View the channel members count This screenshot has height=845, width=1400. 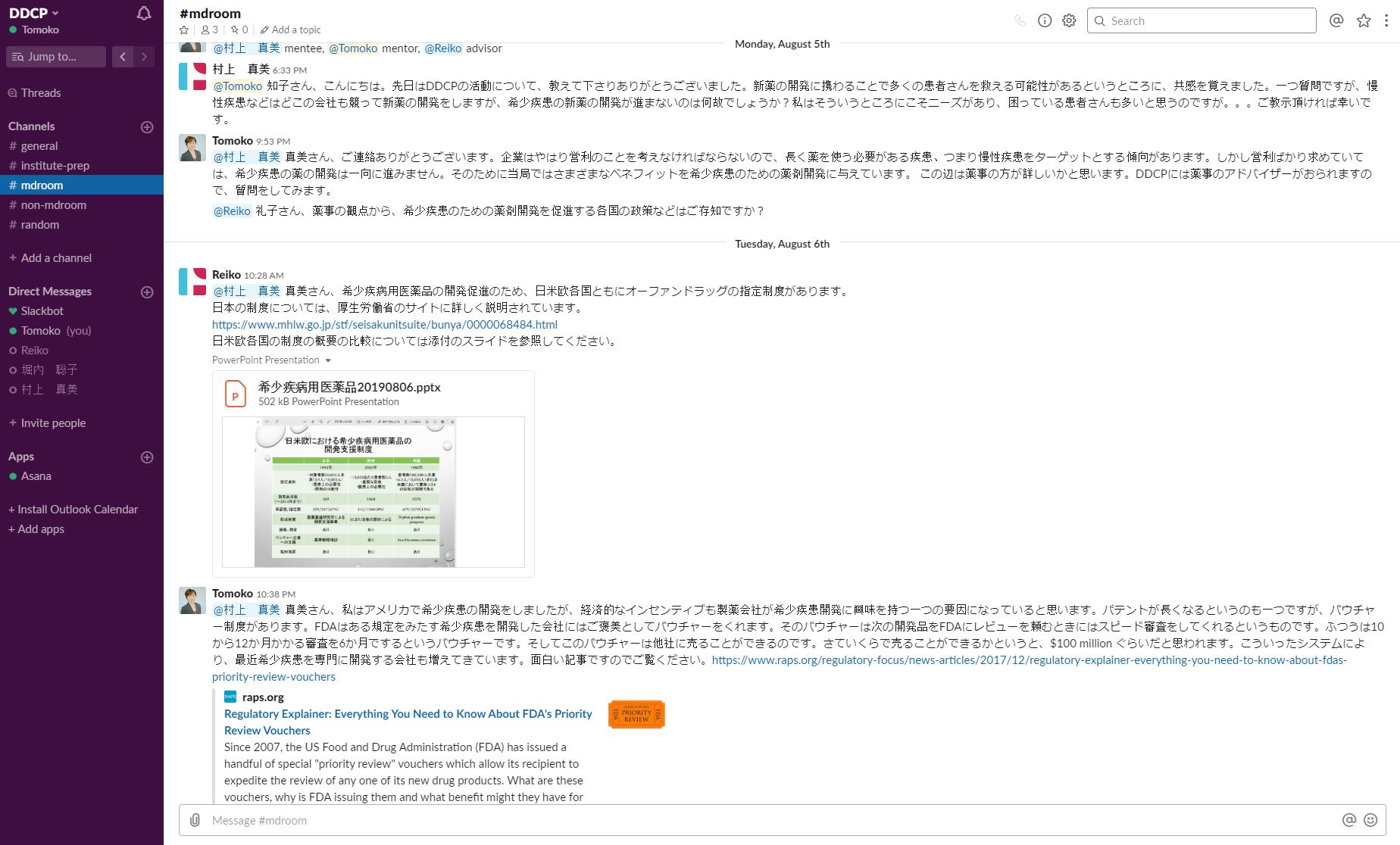[x=210, y=30]
